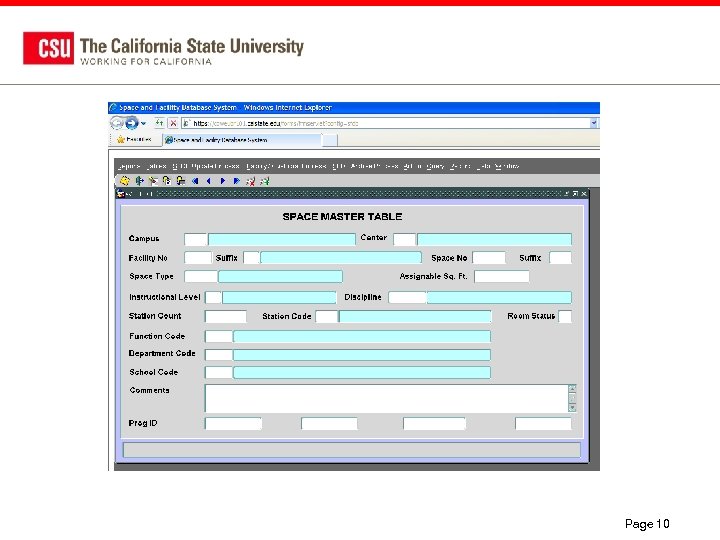Image resolution: width=720 pixels, height=540 pixels.
Task: Open the Window menu at menu bar end
Action: 507,166
